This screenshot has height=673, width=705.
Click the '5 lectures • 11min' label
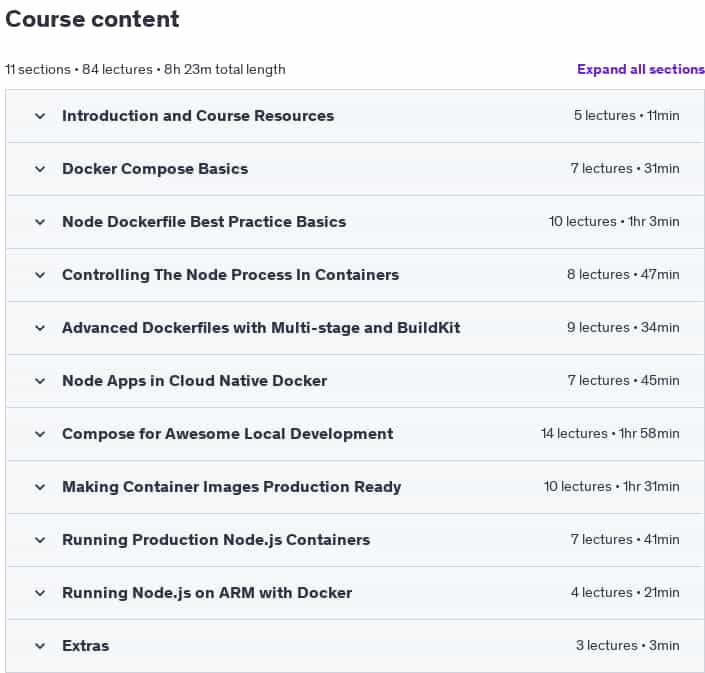[626, 116]
